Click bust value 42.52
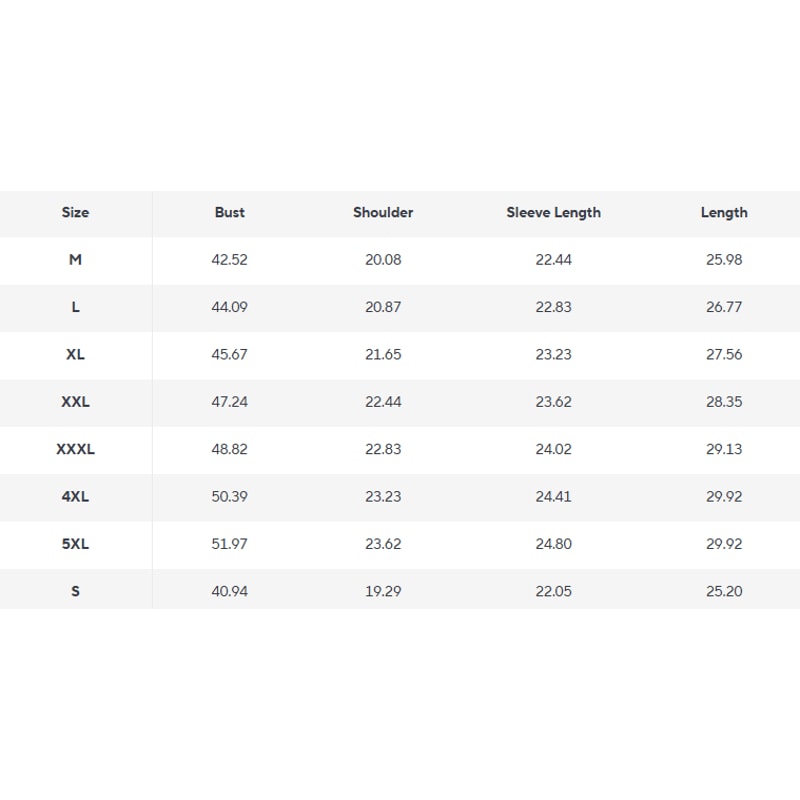The height and width of the screenshot is (800, 800). pos(229,259)
